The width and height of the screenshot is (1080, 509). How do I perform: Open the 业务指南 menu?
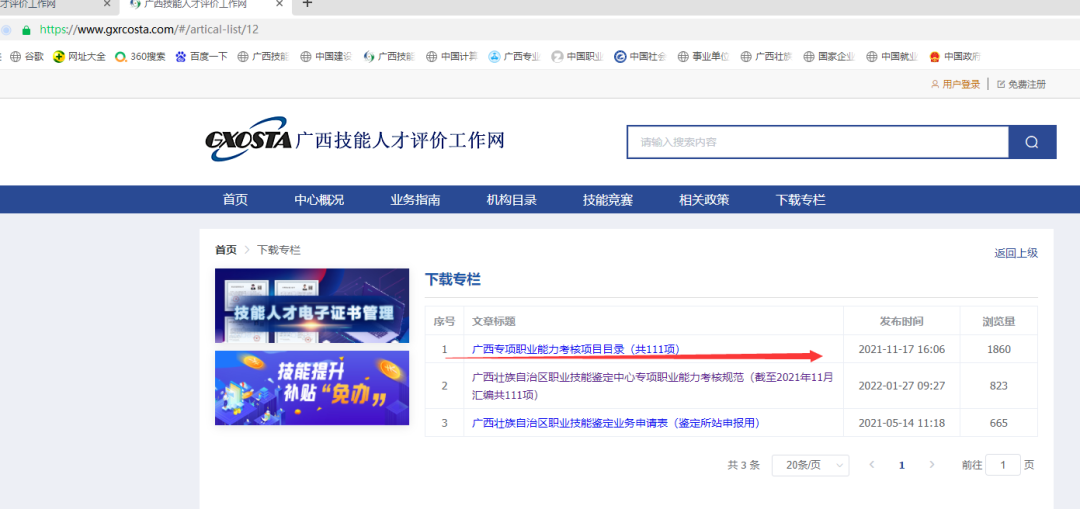(415, 200)
